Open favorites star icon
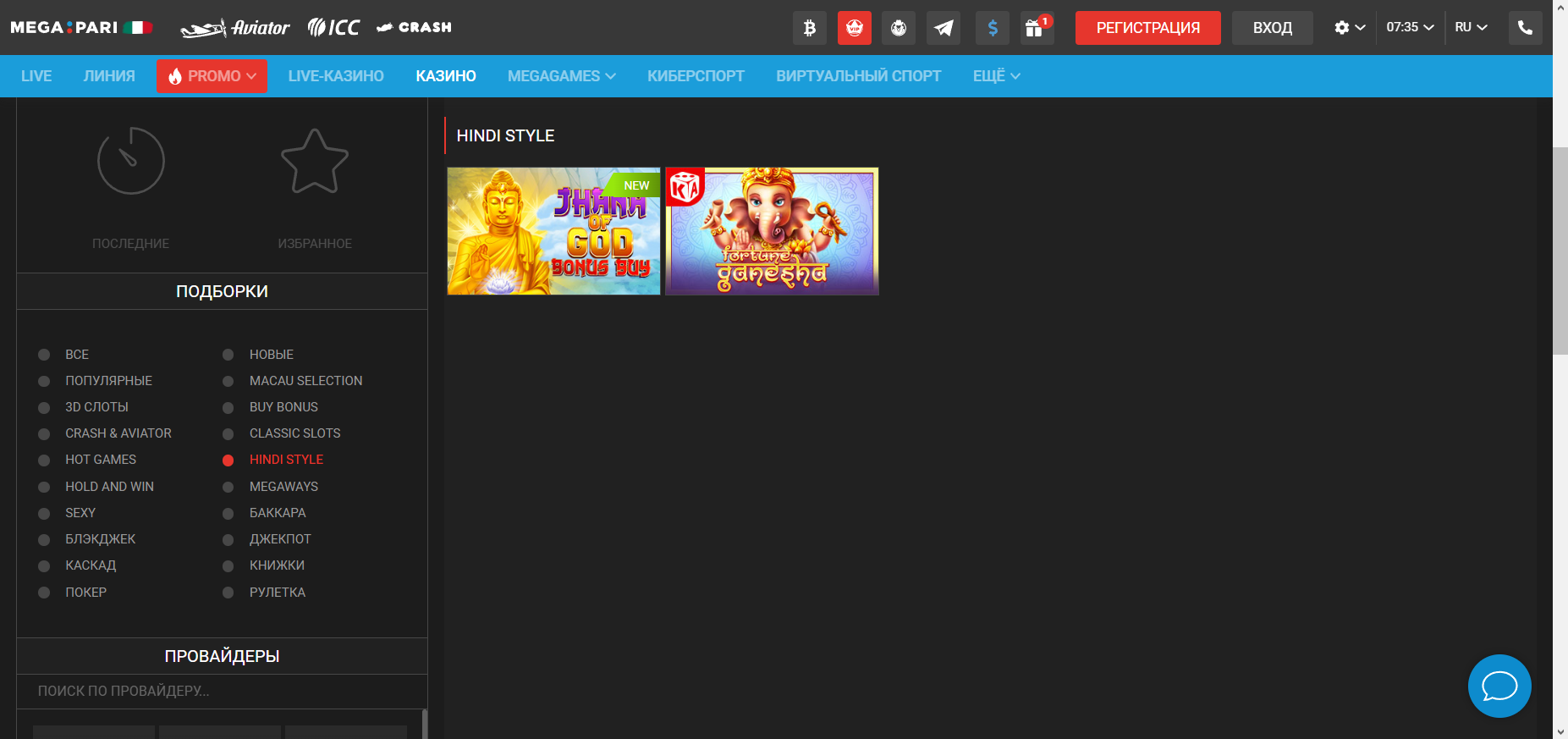Viewport: 1568px width, 739px height. click(x=315, y=161)
